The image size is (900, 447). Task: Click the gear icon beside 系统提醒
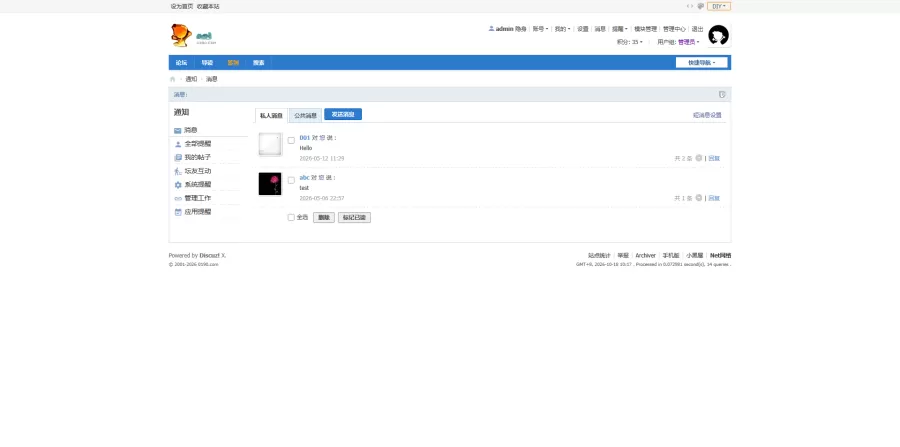[x=178, y=185]
